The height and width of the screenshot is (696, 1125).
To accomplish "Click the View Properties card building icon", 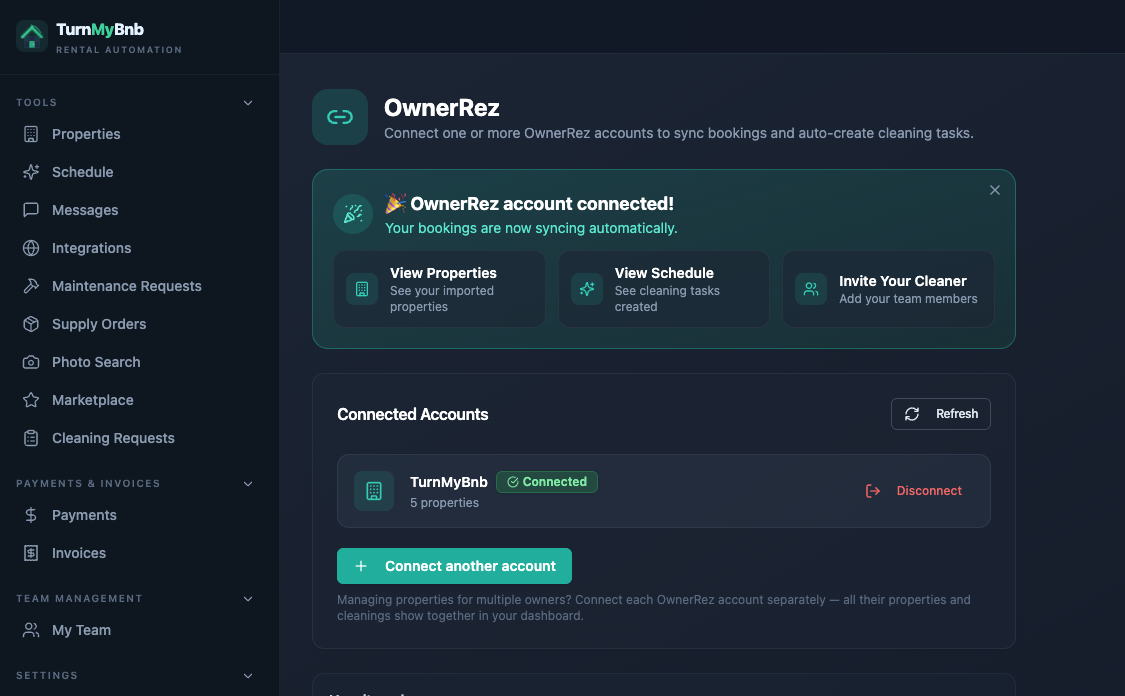I will click(362, 289).
